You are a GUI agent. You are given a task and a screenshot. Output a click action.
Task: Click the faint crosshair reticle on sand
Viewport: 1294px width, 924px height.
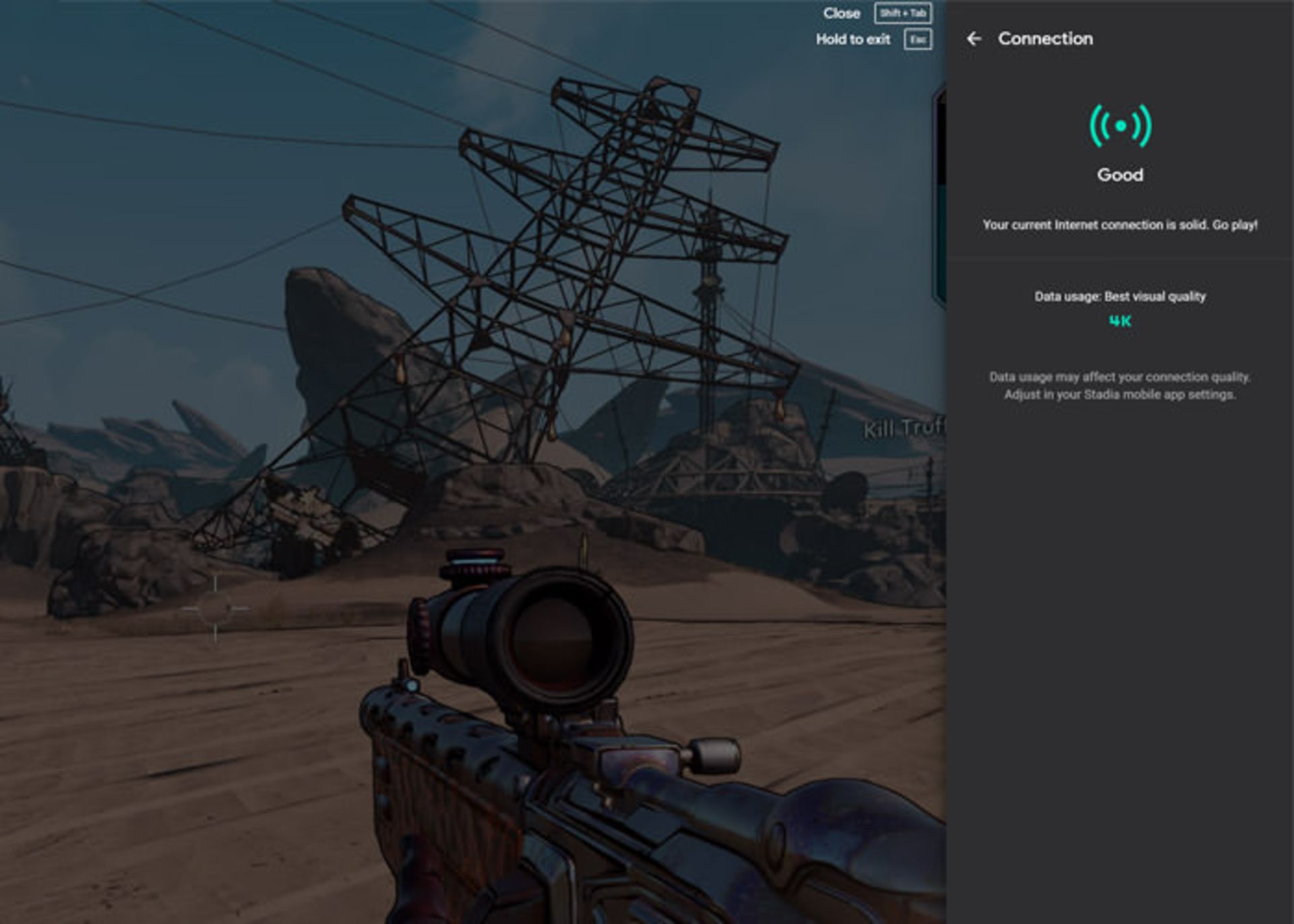(215, 609)
